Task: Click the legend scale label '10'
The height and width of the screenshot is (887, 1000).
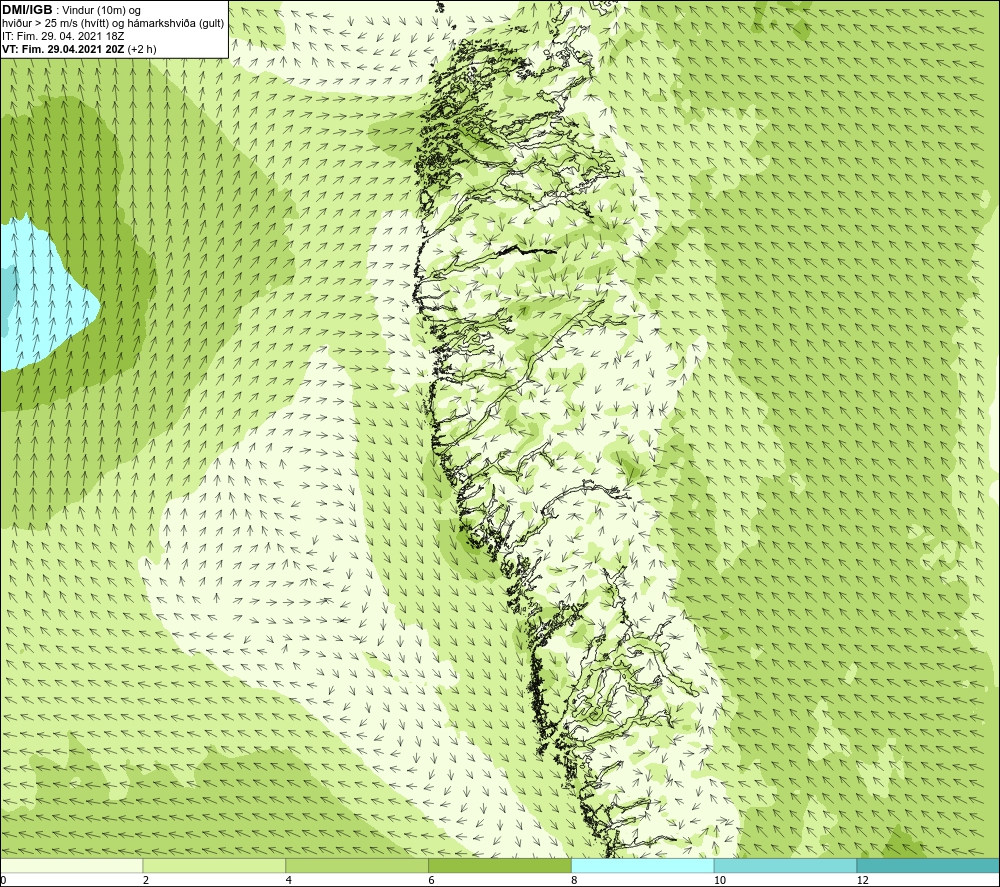Action: (720, 880)
